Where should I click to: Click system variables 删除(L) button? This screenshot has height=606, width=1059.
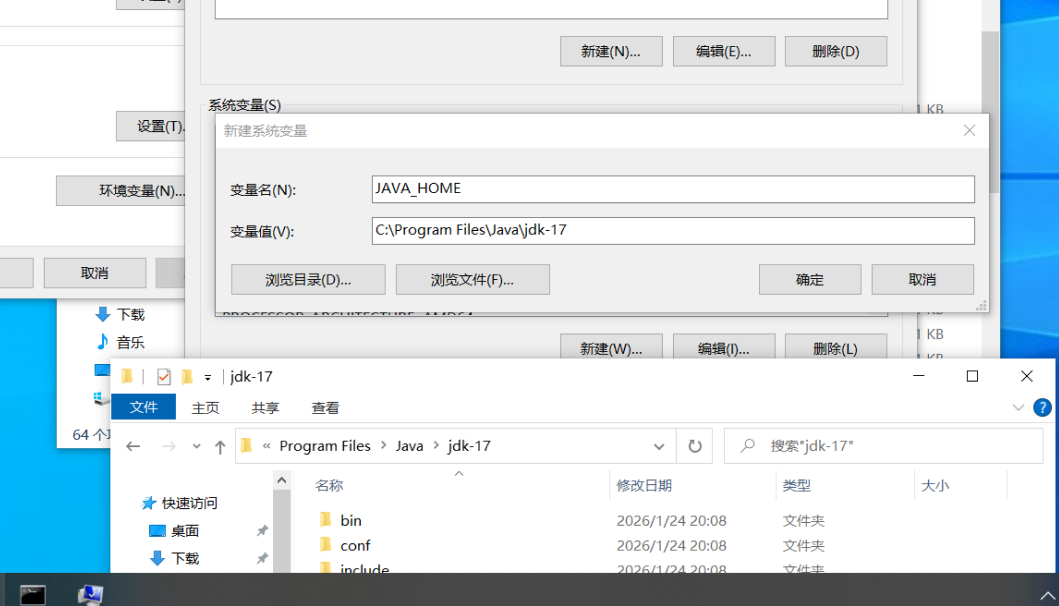point(836,349)
